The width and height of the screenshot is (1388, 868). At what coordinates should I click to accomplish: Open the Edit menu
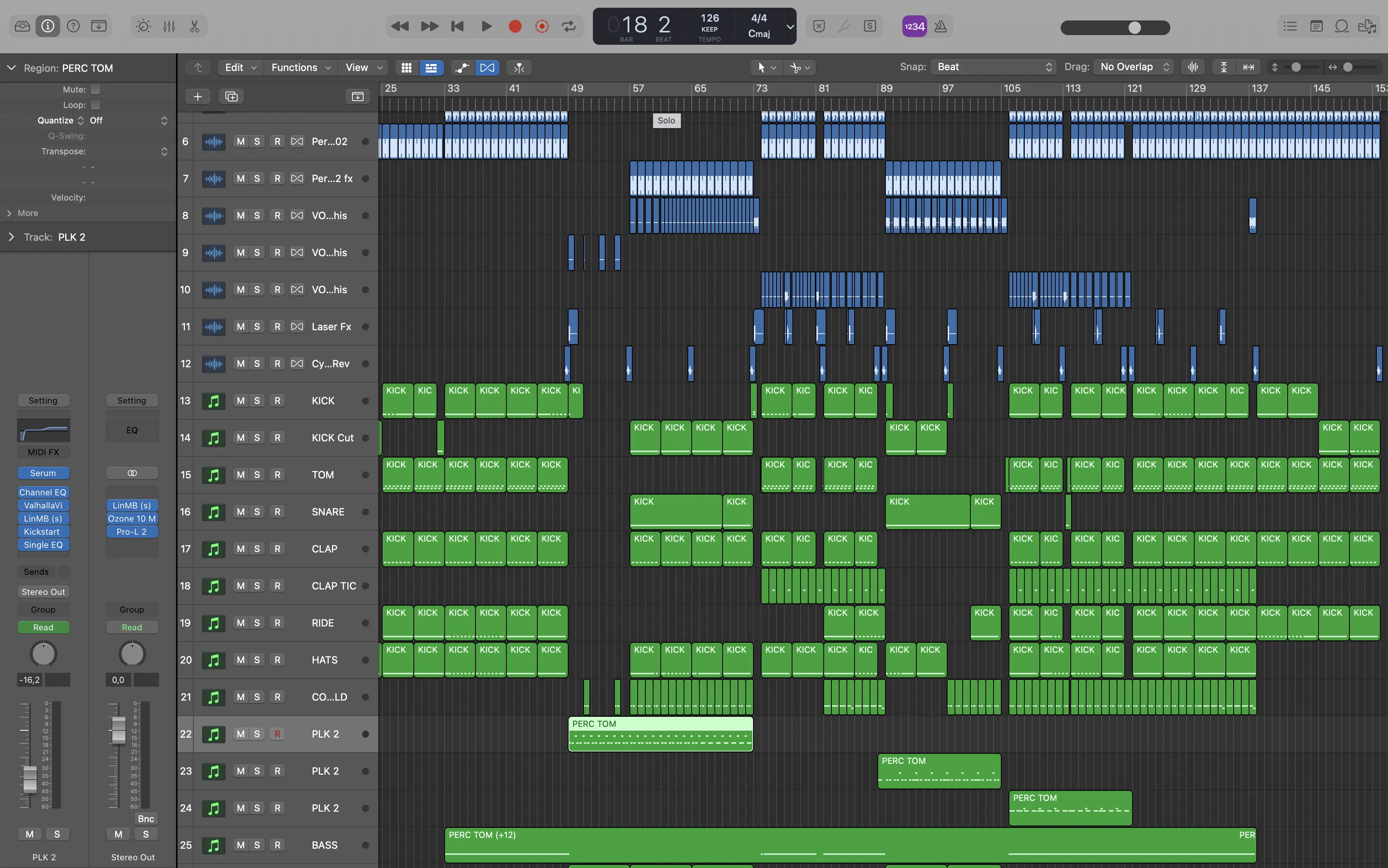point(240,68)
